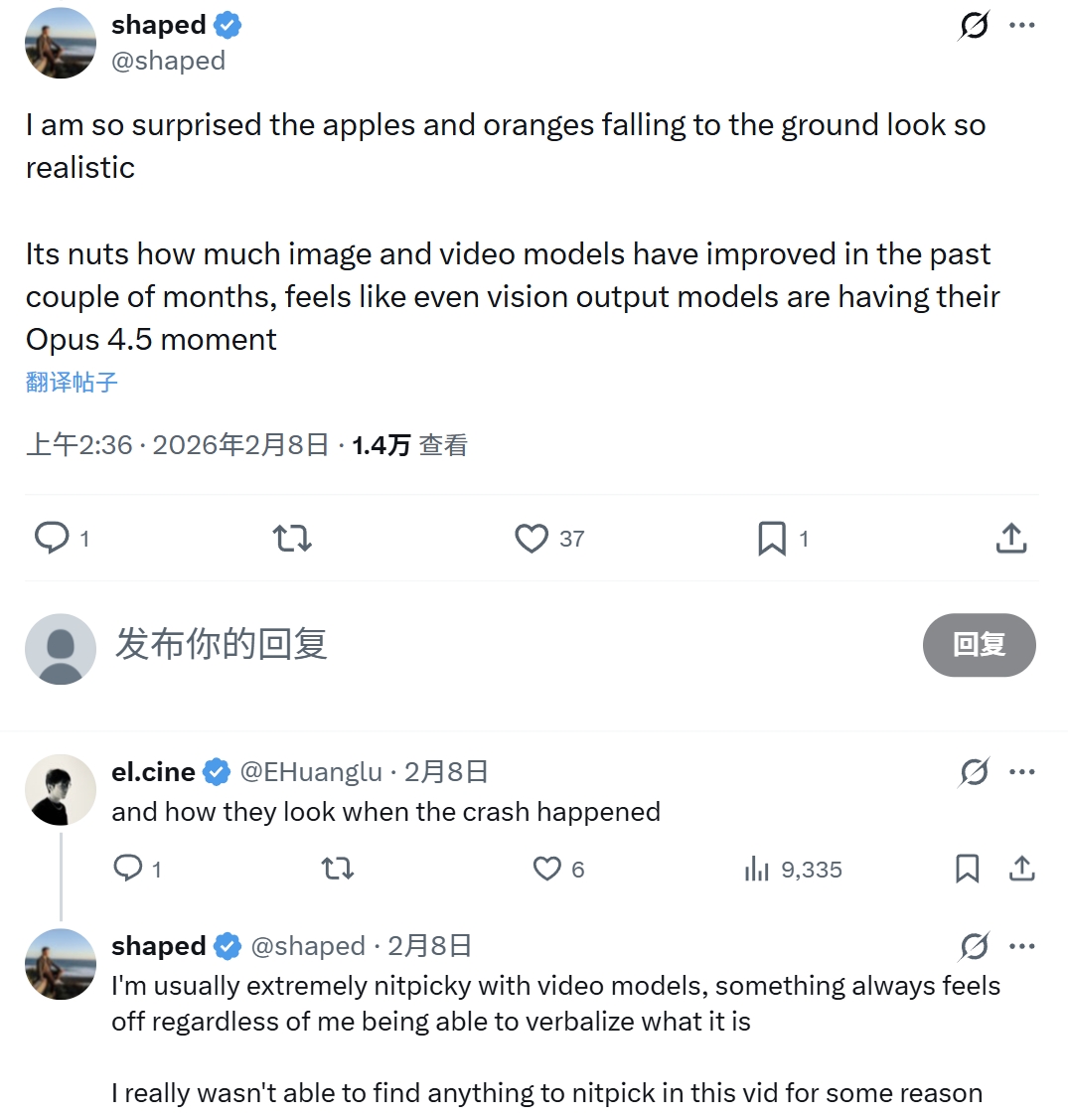Bookmark the main shaped post
The image size is (1068, 1120).
pyautogui.click(x=772, y=538)
